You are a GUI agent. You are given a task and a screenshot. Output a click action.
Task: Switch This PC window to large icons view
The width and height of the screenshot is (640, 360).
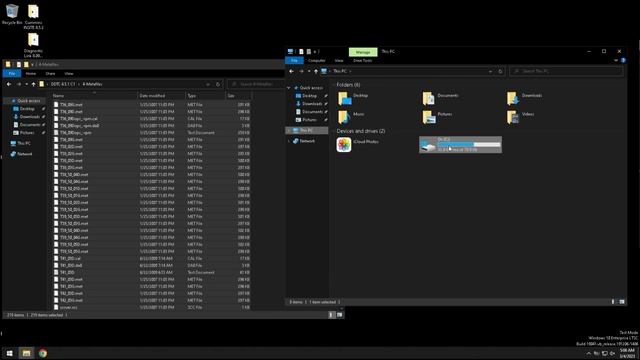(622, 302)
